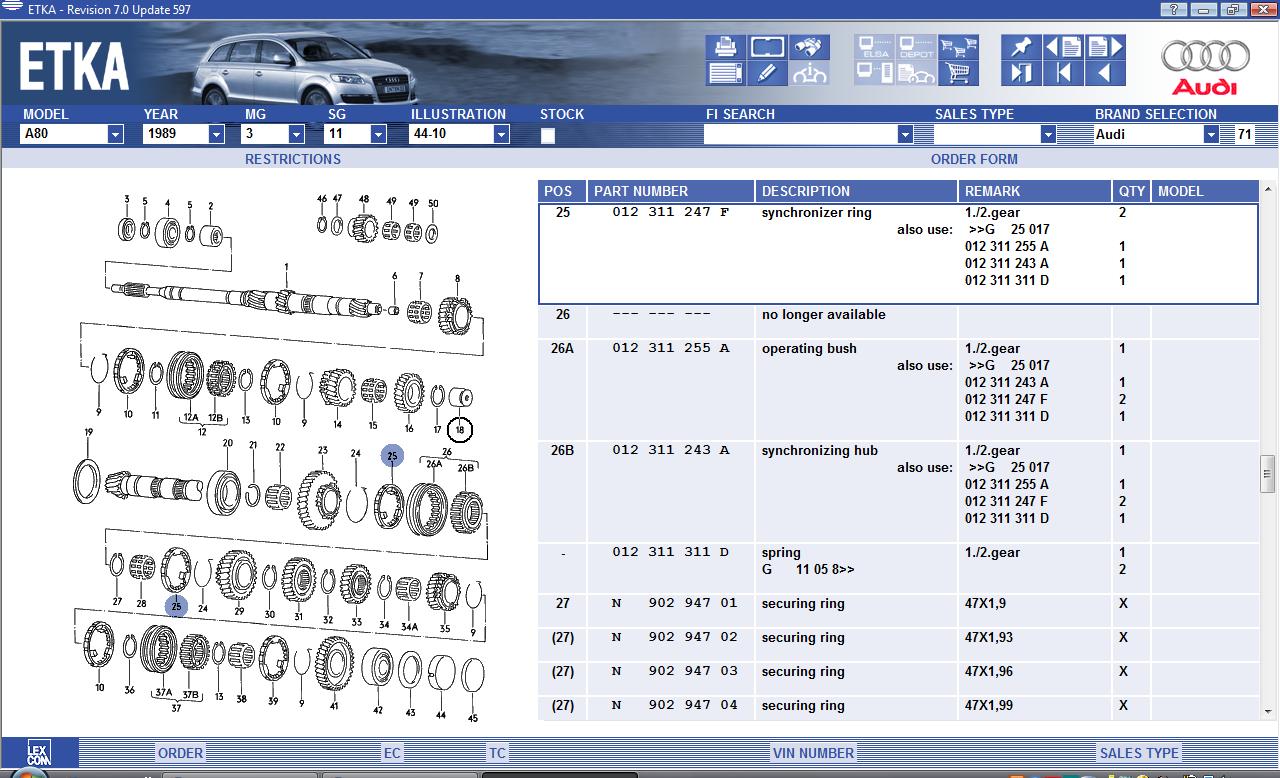Click the pencil edit icon
The image size is (1280, 778).
(767, 73)
